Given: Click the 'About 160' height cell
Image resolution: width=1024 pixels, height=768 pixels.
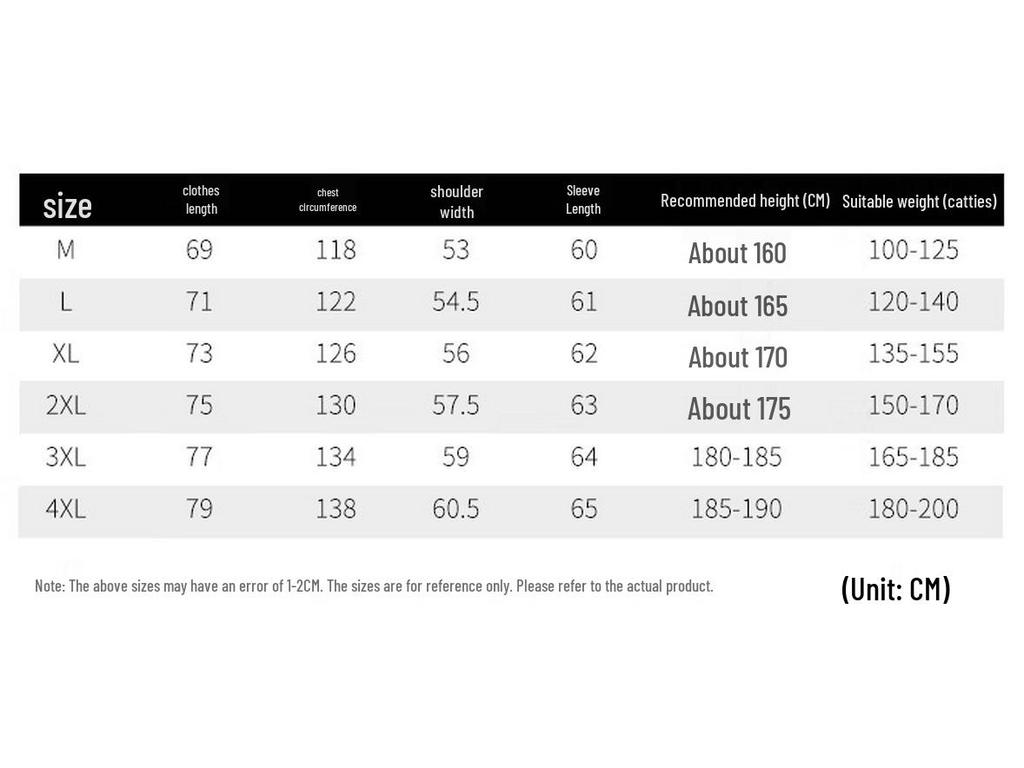Looking at the screenshot, I should pyautogui.click(x=737, y=254).
